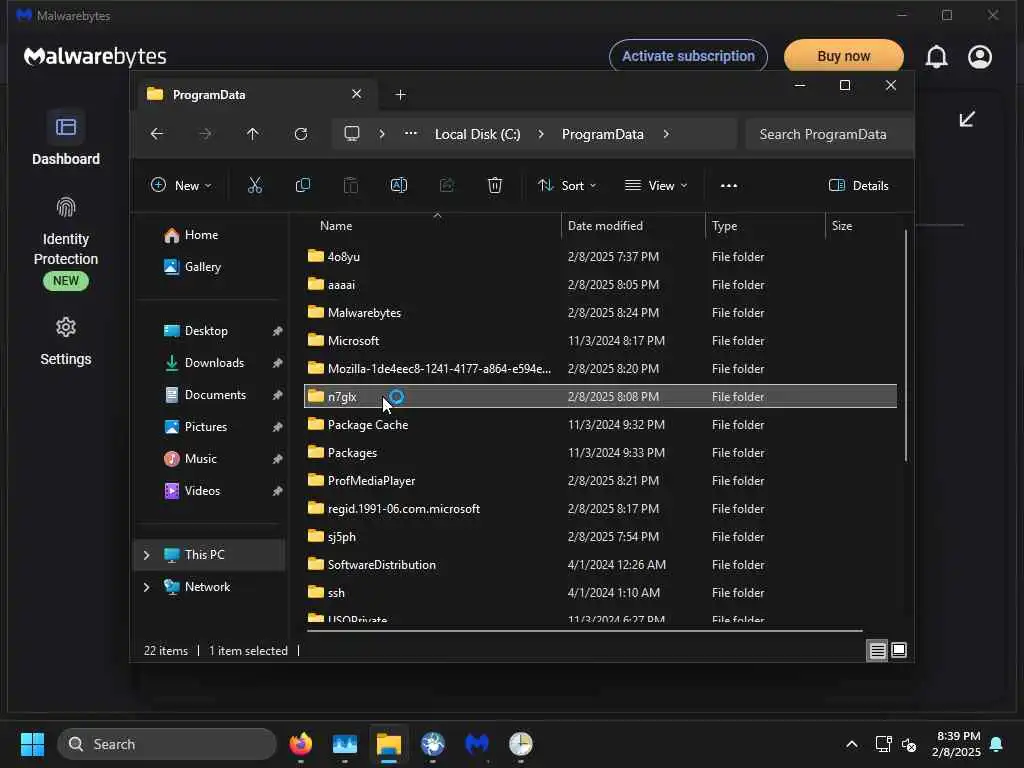Expand Network in navigation pane
The height and width of the screenshot is (768, 1024).
[146, 587]
